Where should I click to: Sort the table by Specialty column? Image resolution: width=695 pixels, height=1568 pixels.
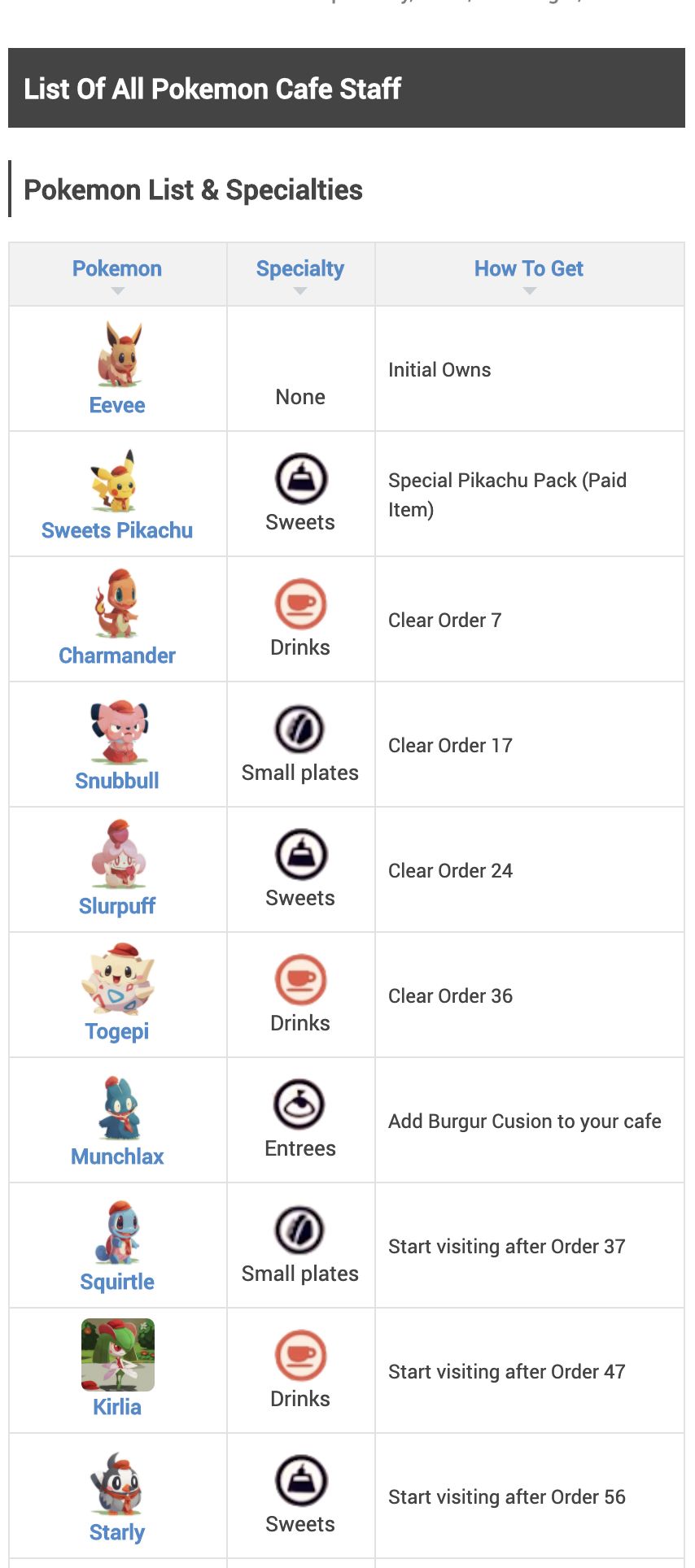[x=300, y=269]
